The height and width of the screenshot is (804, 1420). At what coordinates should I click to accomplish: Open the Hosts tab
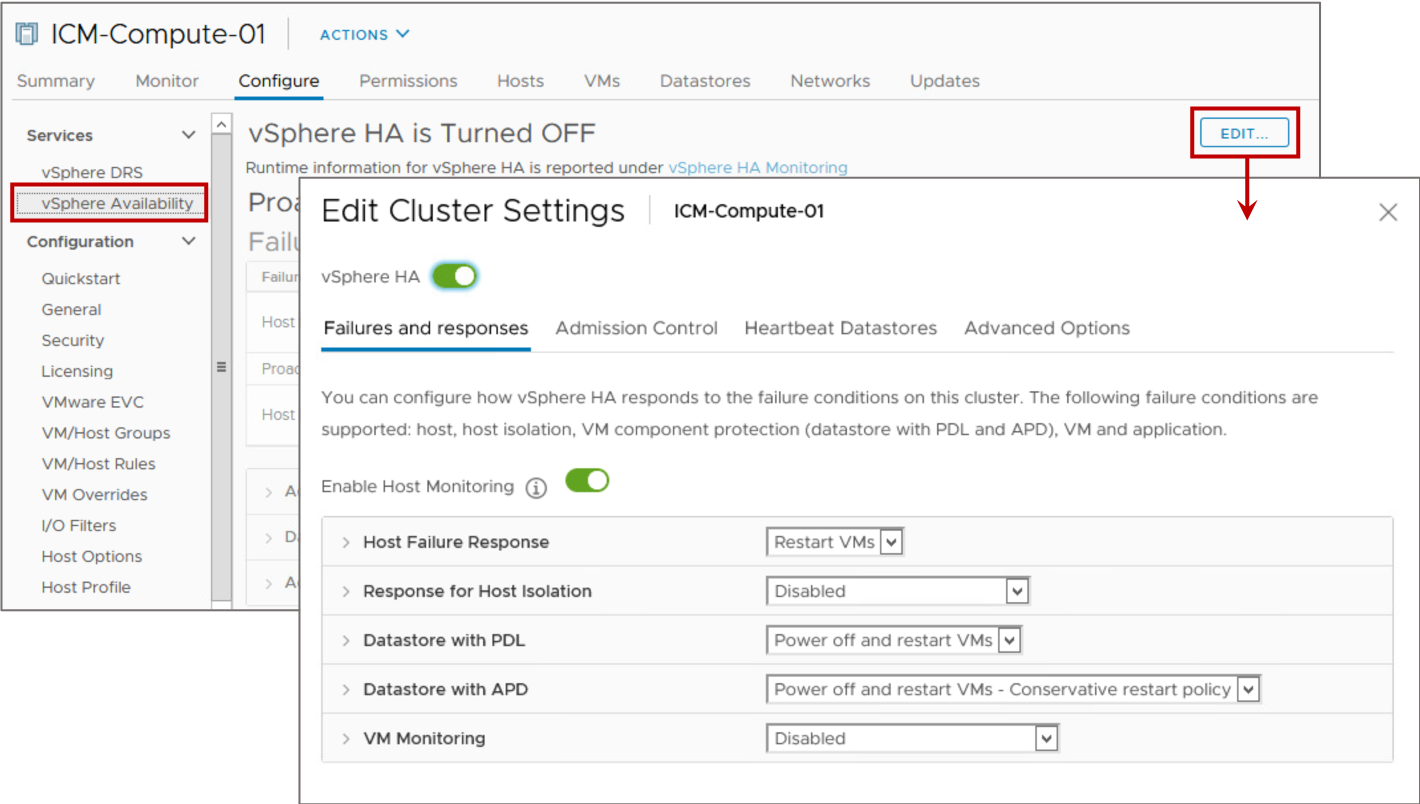520,81
